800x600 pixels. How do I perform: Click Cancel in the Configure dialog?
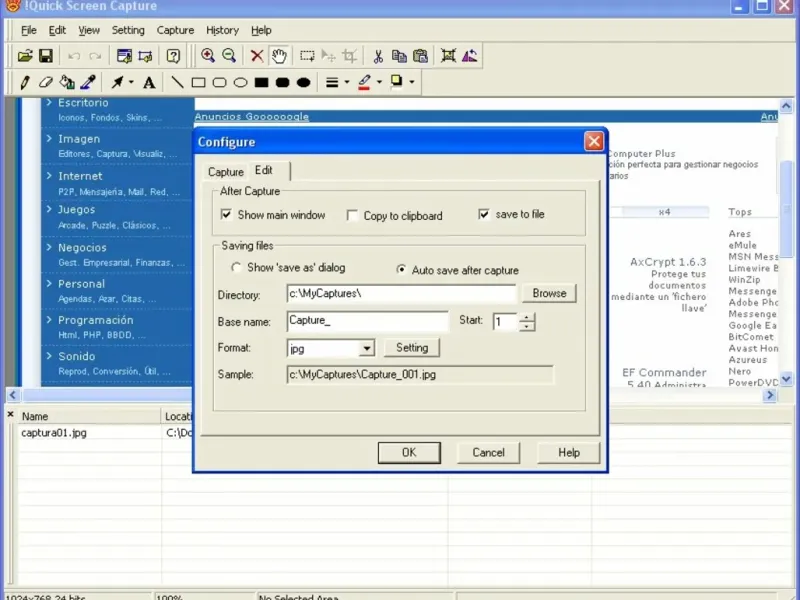coord(488,453)
